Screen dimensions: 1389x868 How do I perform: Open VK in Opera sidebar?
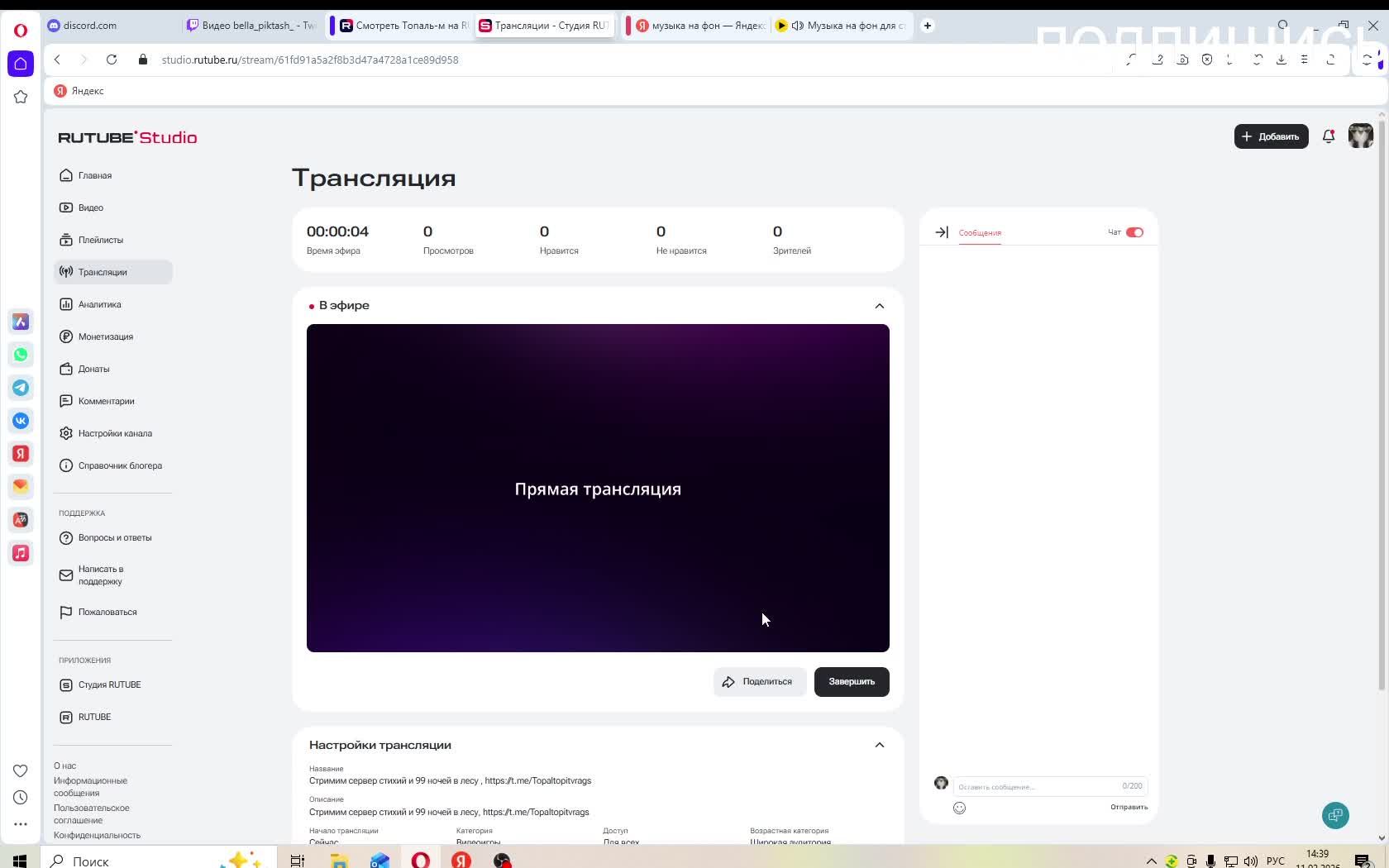(21, 421)
